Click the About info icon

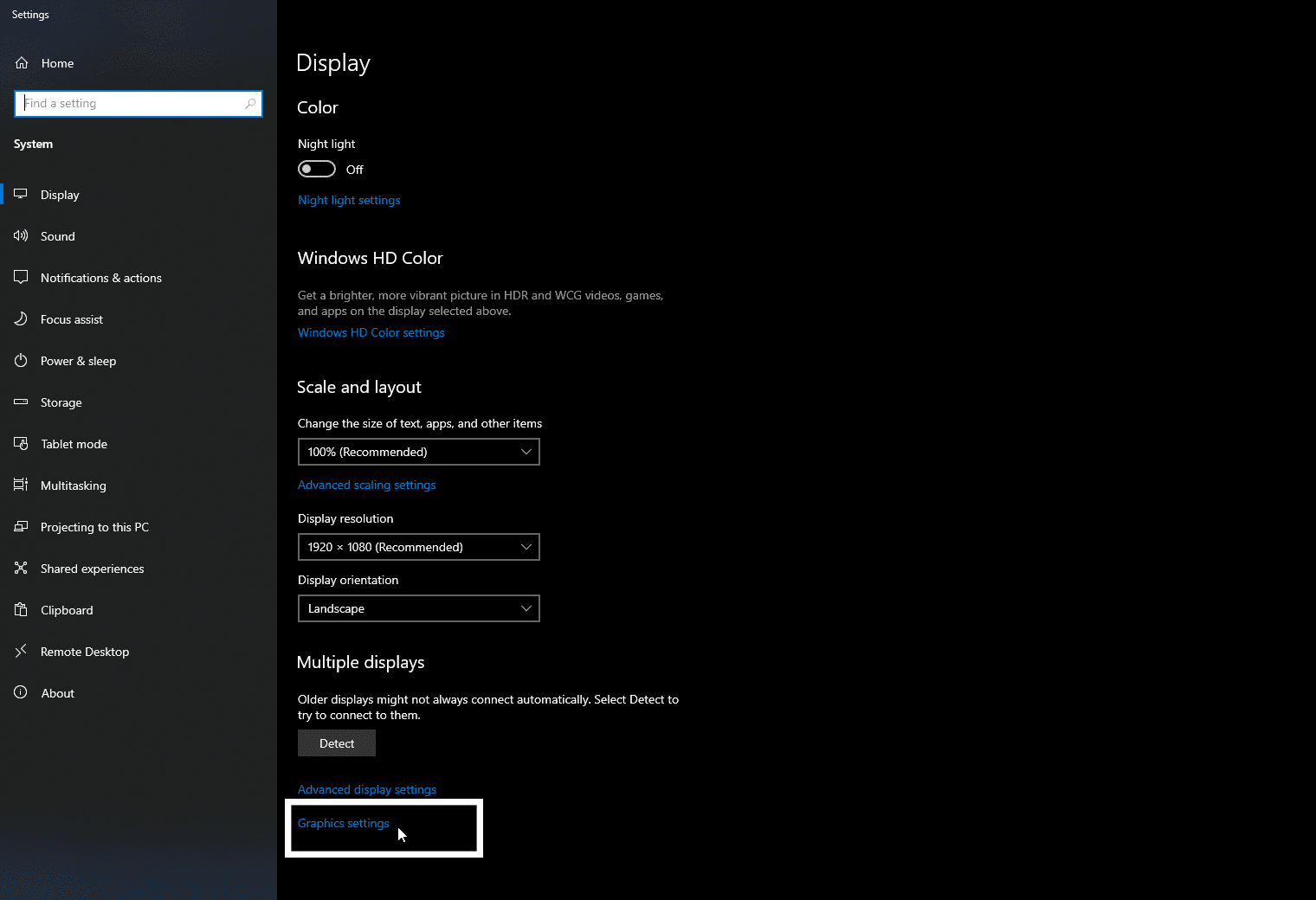point(21,692)
